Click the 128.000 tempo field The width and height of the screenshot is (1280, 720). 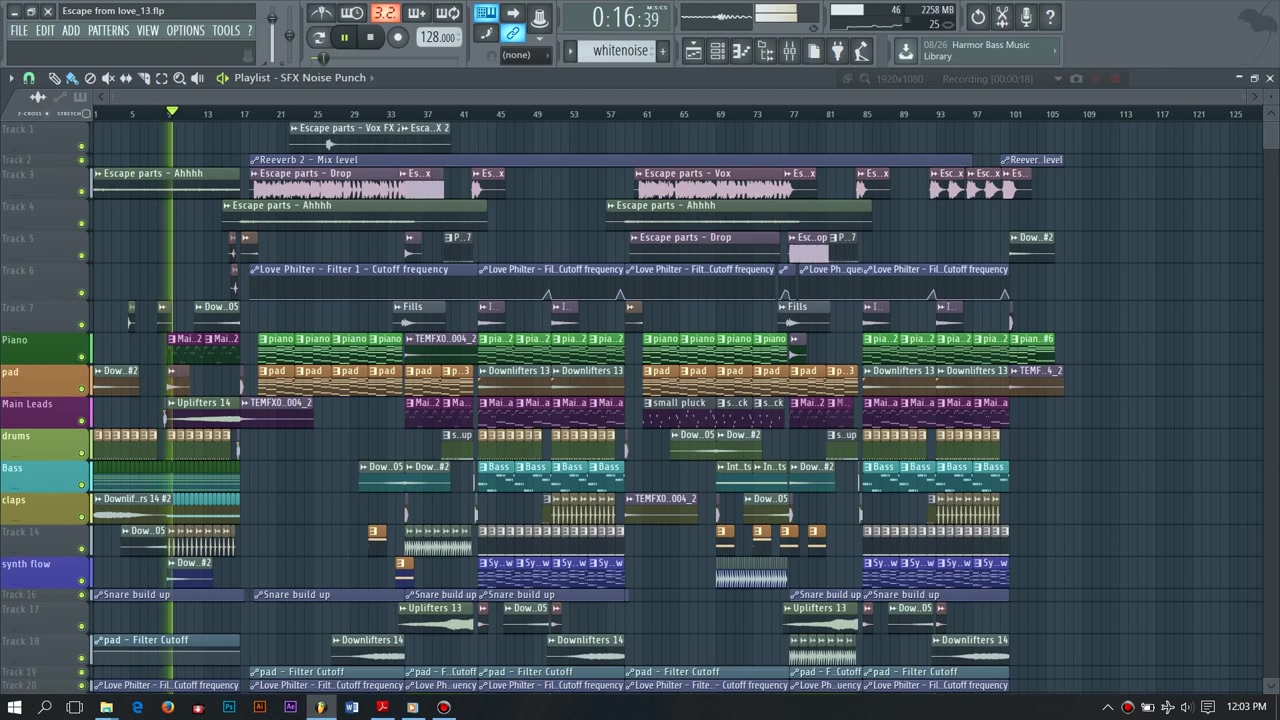click(438, 38)
